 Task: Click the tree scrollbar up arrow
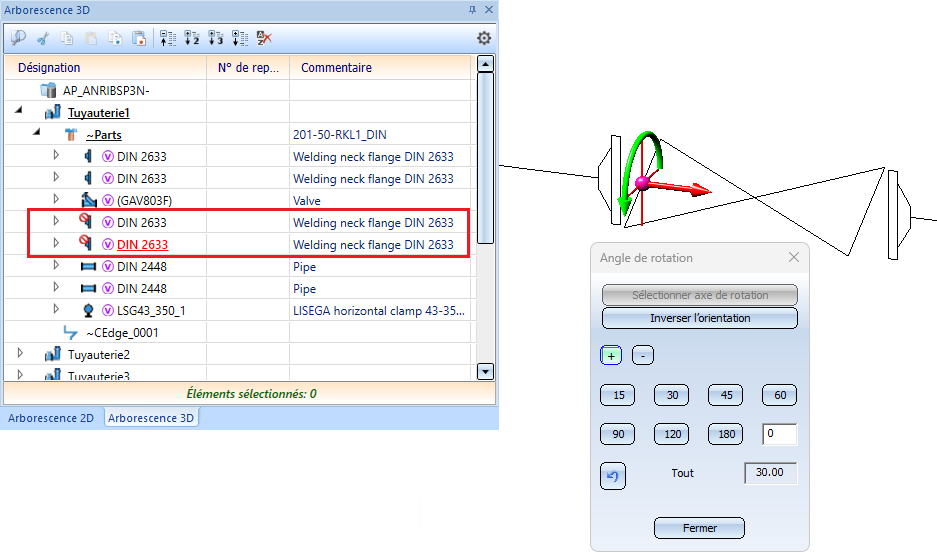486,64
